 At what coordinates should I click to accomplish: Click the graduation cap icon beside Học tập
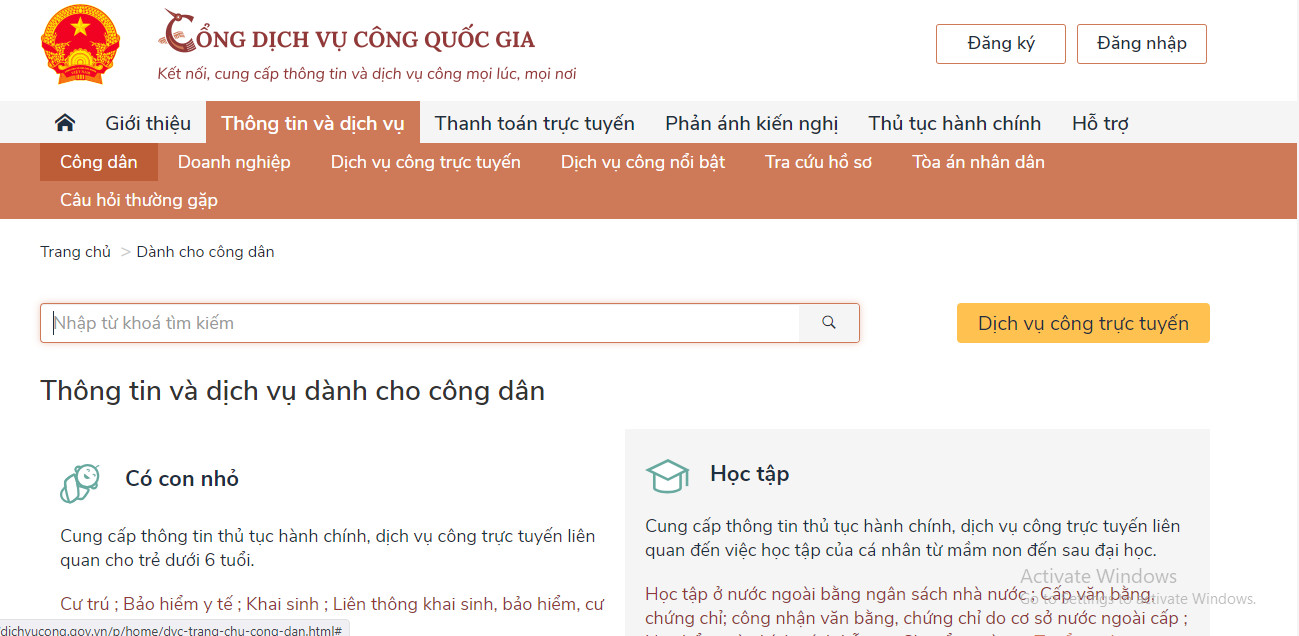click(667, 477)
